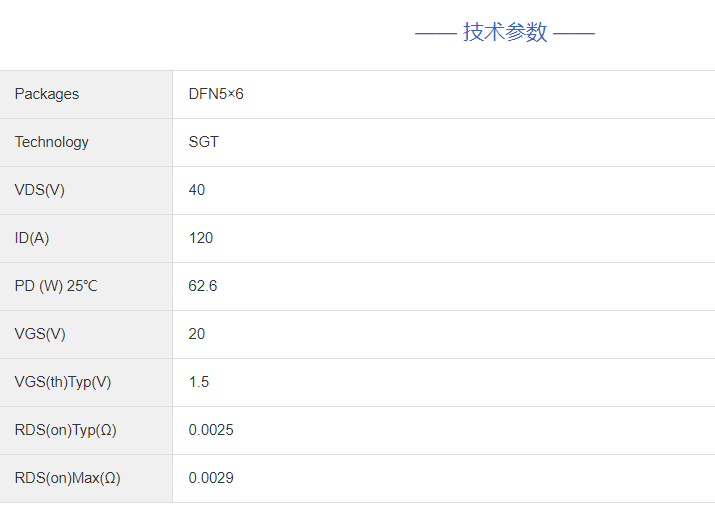The width and height of the screenshot is (715, 507).
Task: Click the SGT technology value
Action: coord(203,142)
